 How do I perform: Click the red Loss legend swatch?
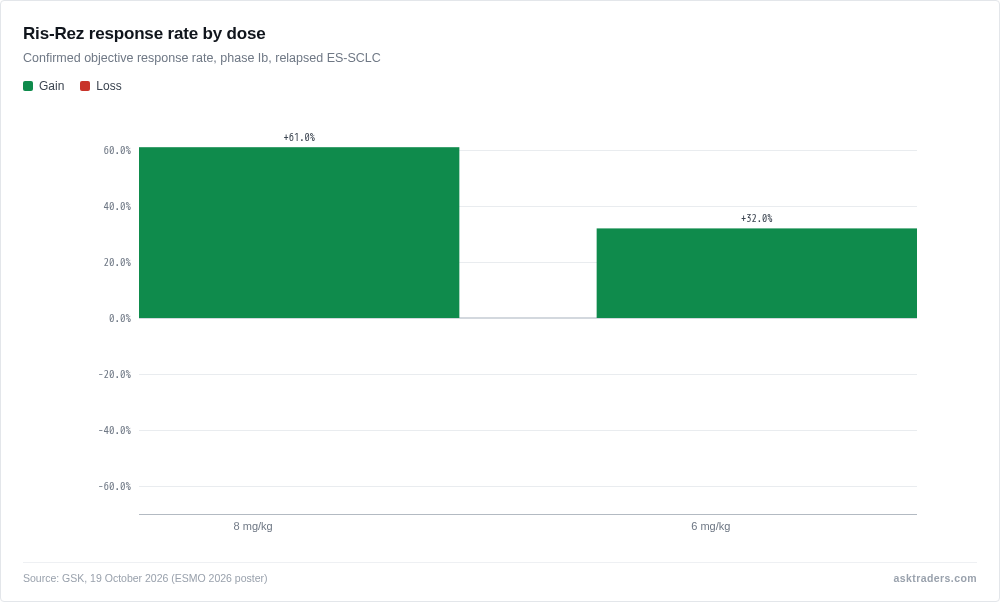coord(85,86)
